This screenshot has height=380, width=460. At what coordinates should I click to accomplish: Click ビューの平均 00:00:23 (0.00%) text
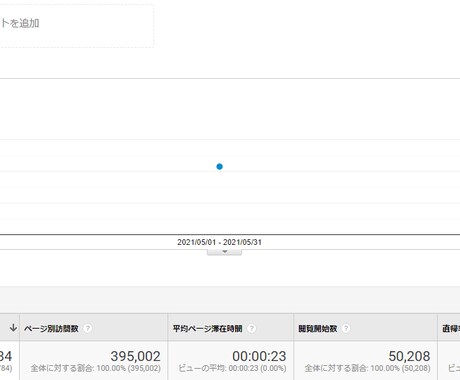tap(232, 368)
